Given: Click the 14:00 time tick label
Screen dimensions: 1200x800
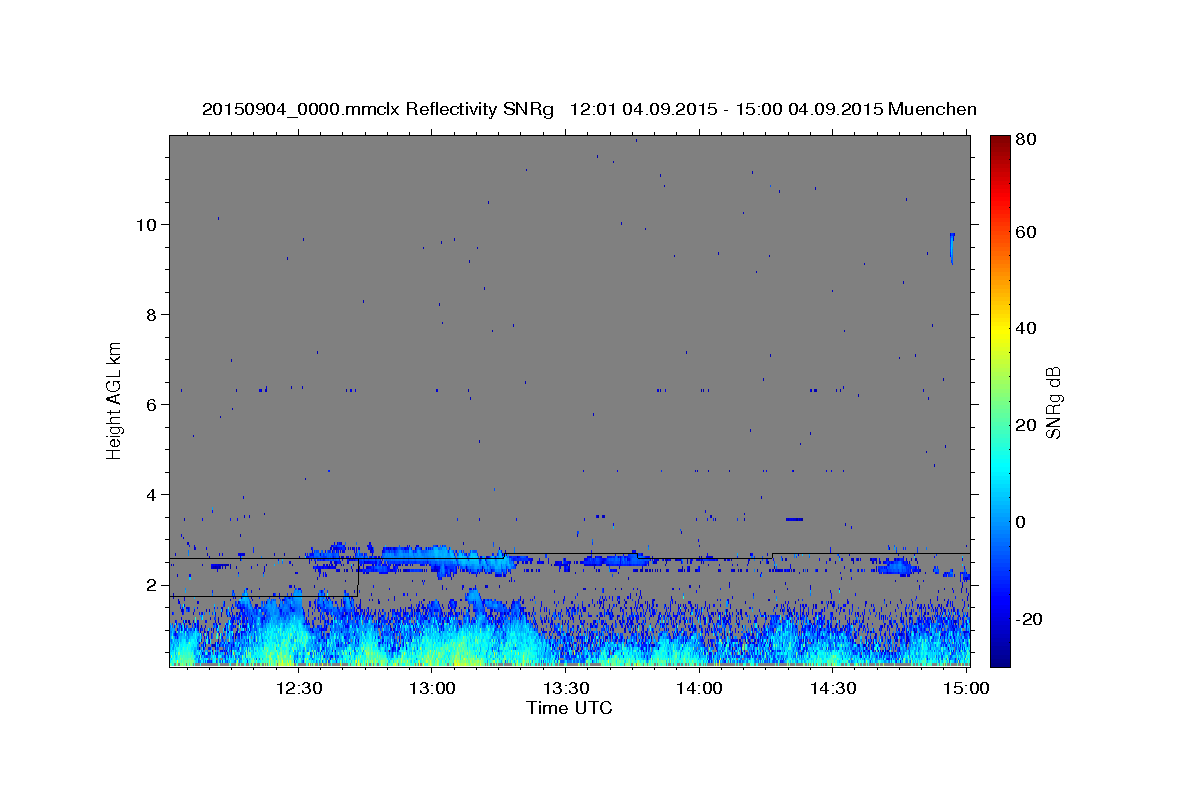Looking at the screenshot, I should click(699, 688).
